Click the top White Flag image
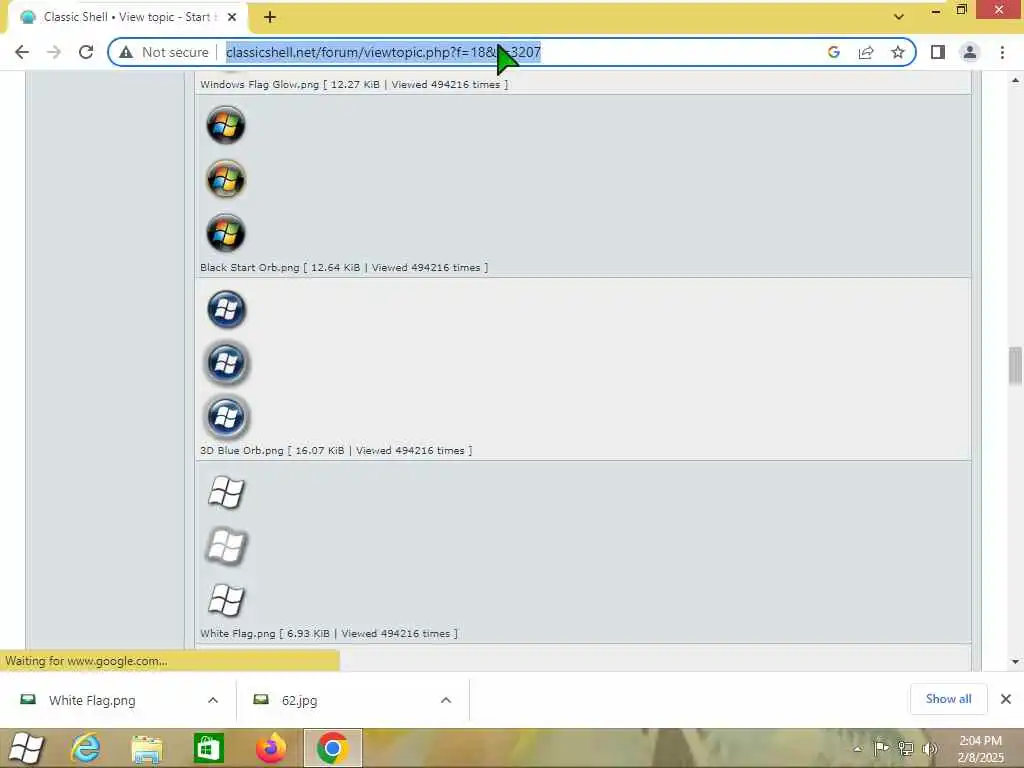This screenshot has height=768, width=1024. pyautogui.click(x=227, y=492)
